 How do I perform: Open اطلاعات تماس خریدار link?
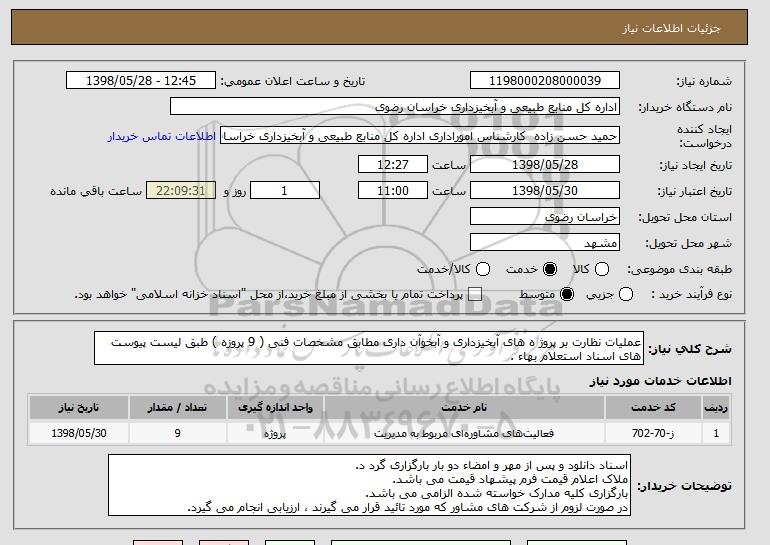coord(162,136)
